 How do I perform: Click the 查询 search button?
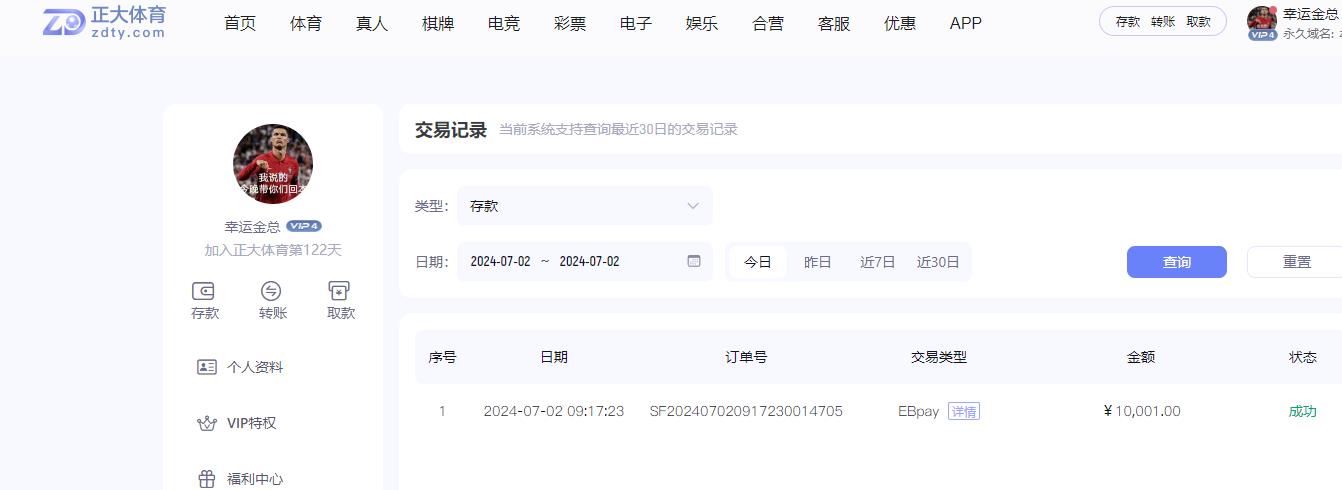point(1177,262)
